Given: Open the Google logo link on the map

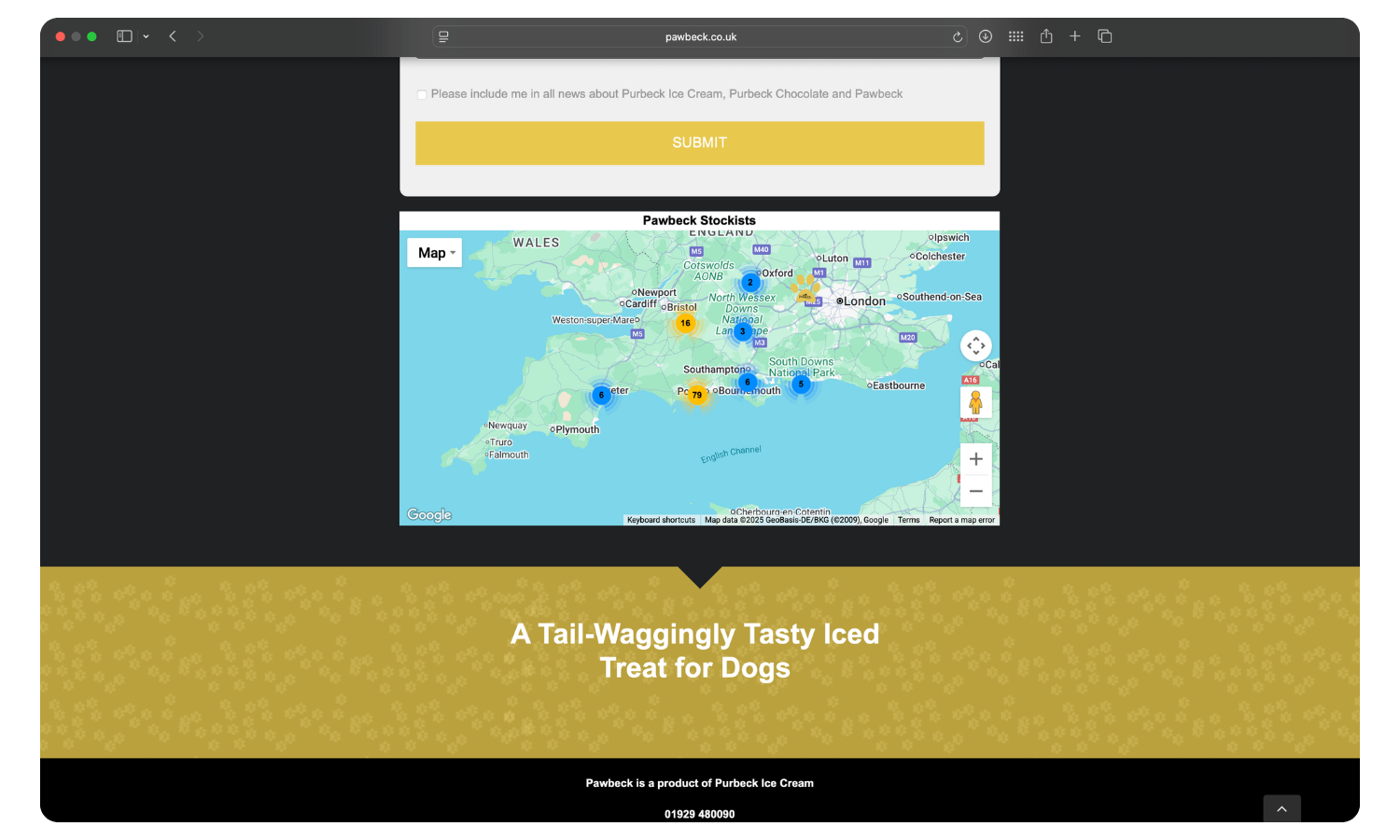Looking at the screenshot, I should click(x=429, y=514).
